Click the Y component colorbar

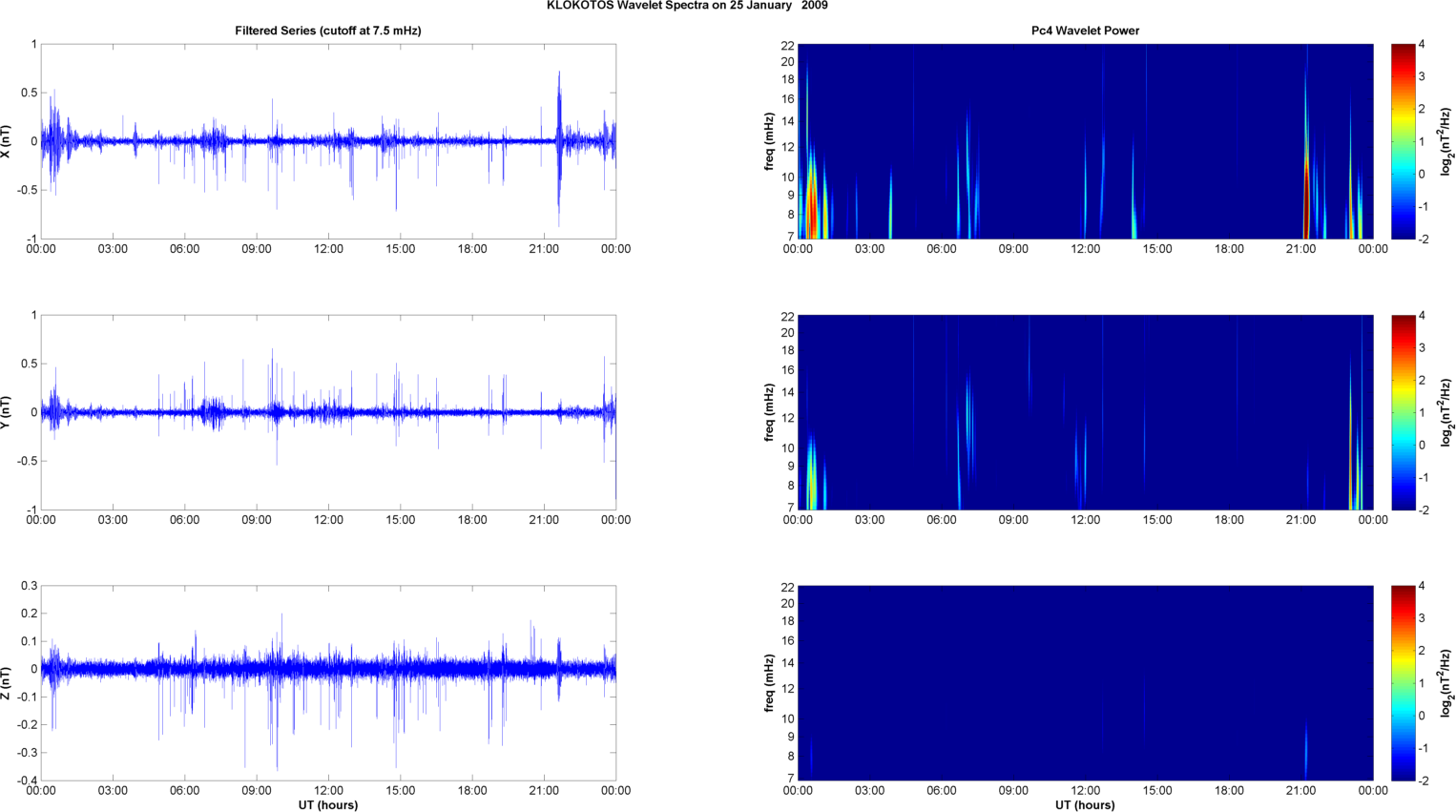point(1403,412)
